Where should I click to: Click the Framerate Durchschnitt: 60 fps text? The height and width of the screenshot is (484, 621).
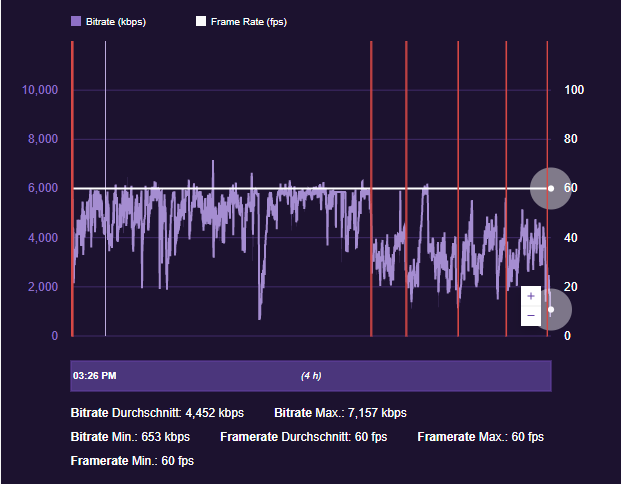(x=304, y=437)
